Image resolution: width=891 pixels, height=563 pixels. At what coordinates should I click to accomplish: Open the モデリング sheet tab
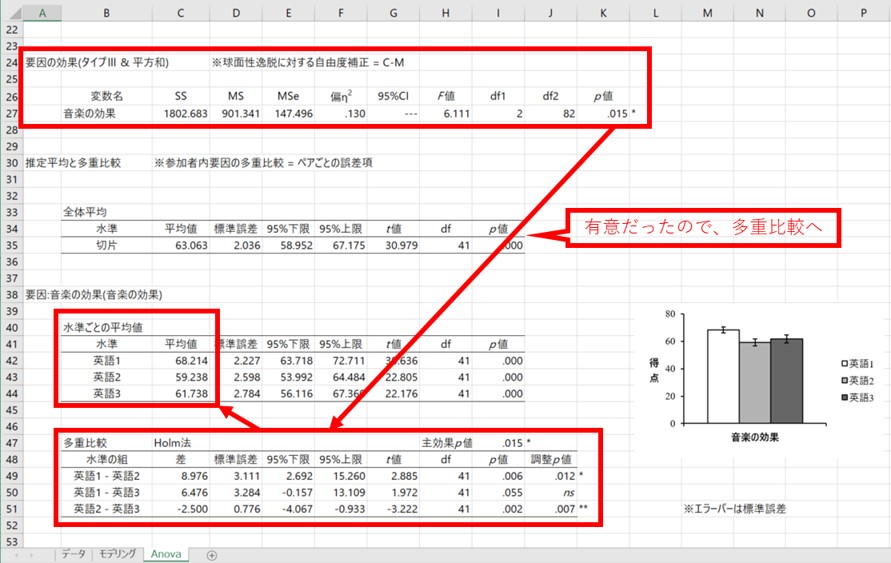click(117, 554)
